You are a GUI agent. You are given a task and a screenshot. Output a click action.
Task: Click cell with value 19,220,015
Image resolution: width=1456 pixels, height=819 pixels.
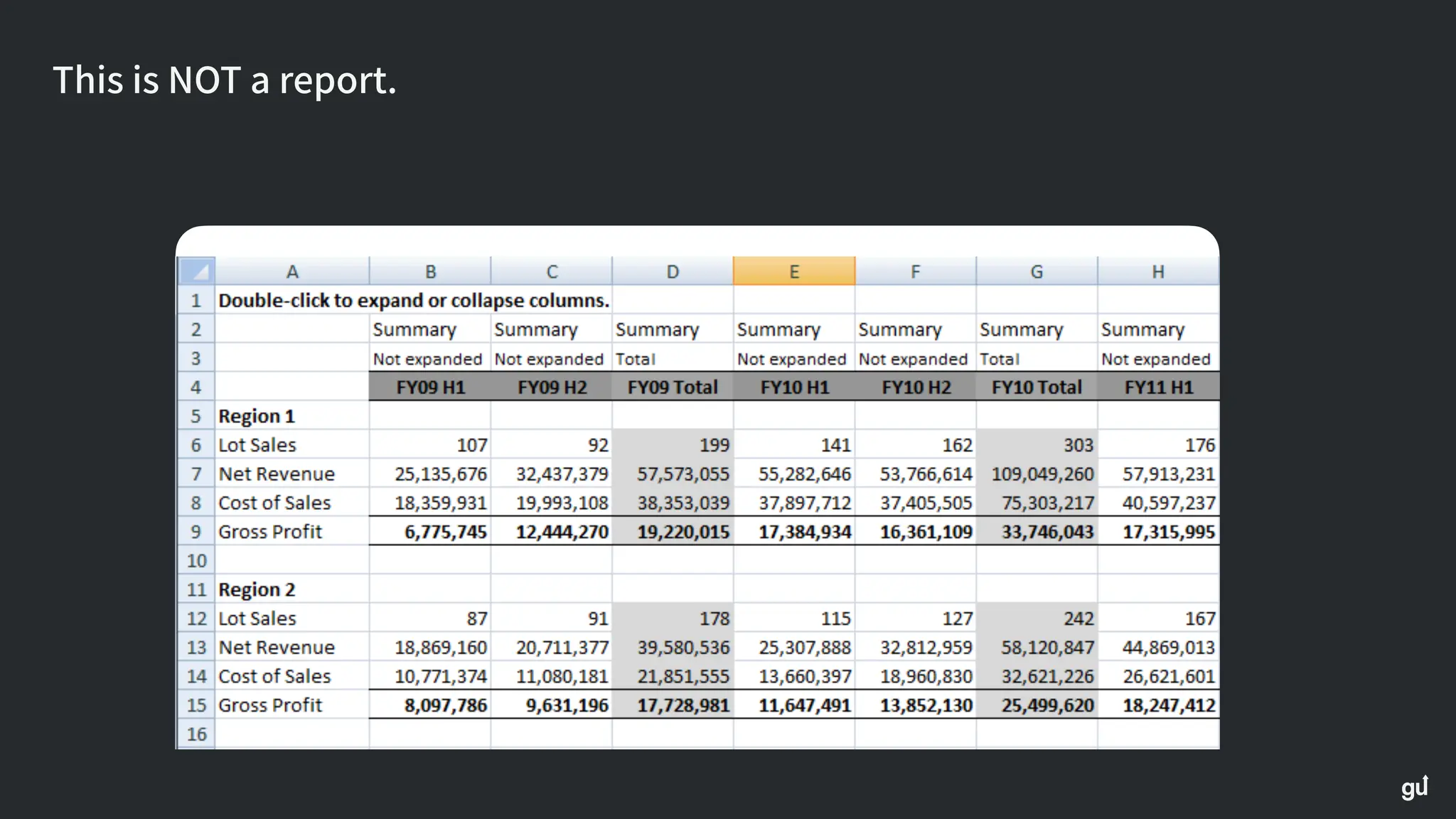[673, 531]
